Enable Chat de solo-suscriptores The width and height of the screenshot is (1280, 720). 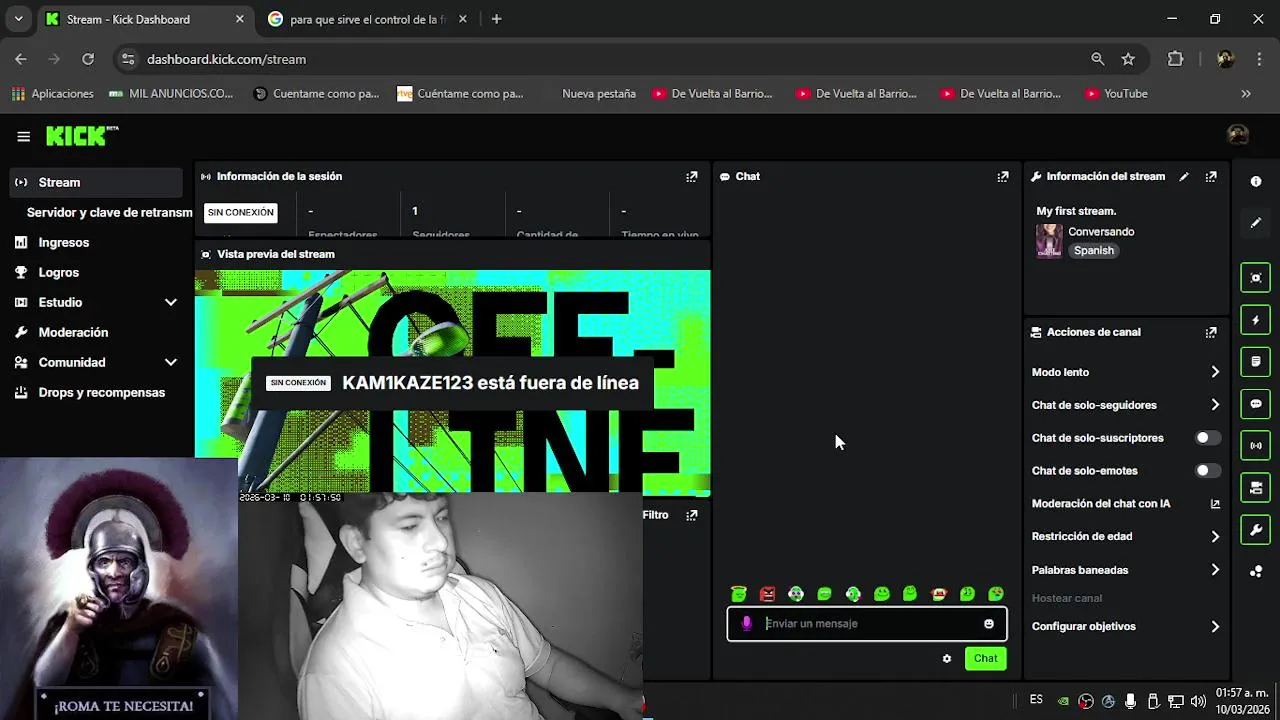coord(1208,438)
